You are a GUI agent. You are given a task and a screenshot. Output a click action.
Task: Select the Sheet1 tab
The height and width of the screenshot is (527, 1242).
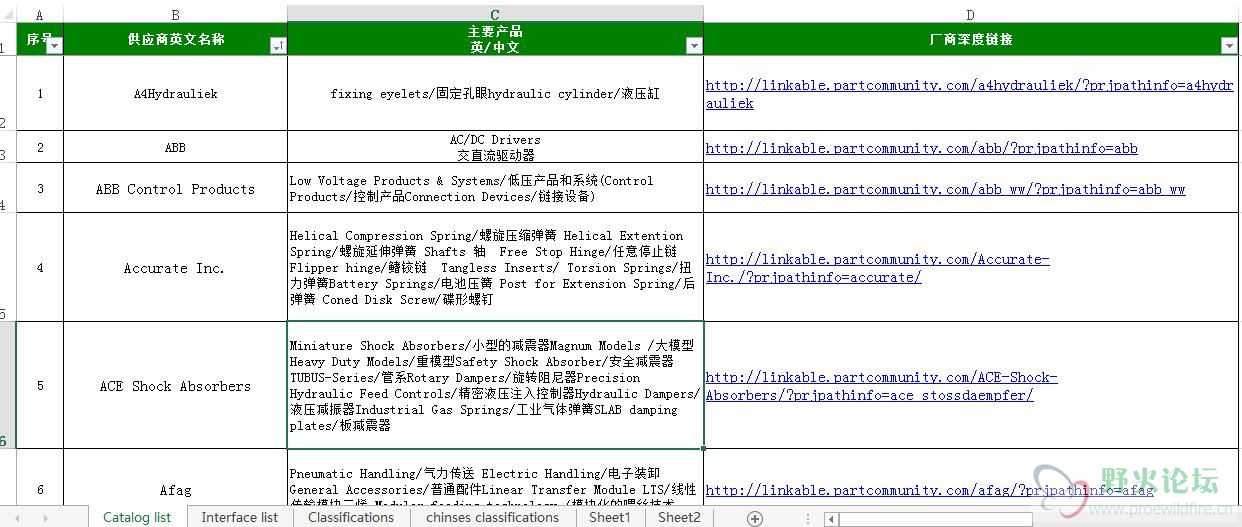[x=610, y=518]
